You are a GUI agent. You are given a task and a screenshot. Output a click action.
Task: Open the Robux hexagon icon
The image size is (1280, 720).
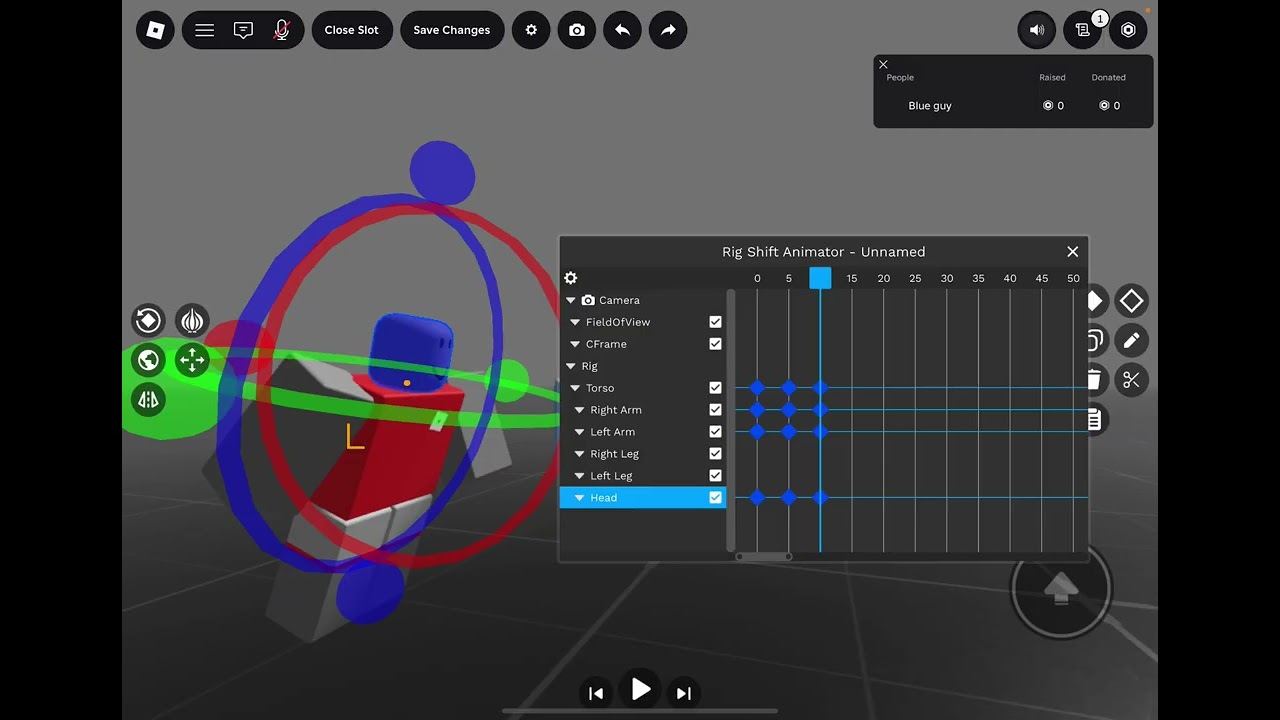[1128, 30]
